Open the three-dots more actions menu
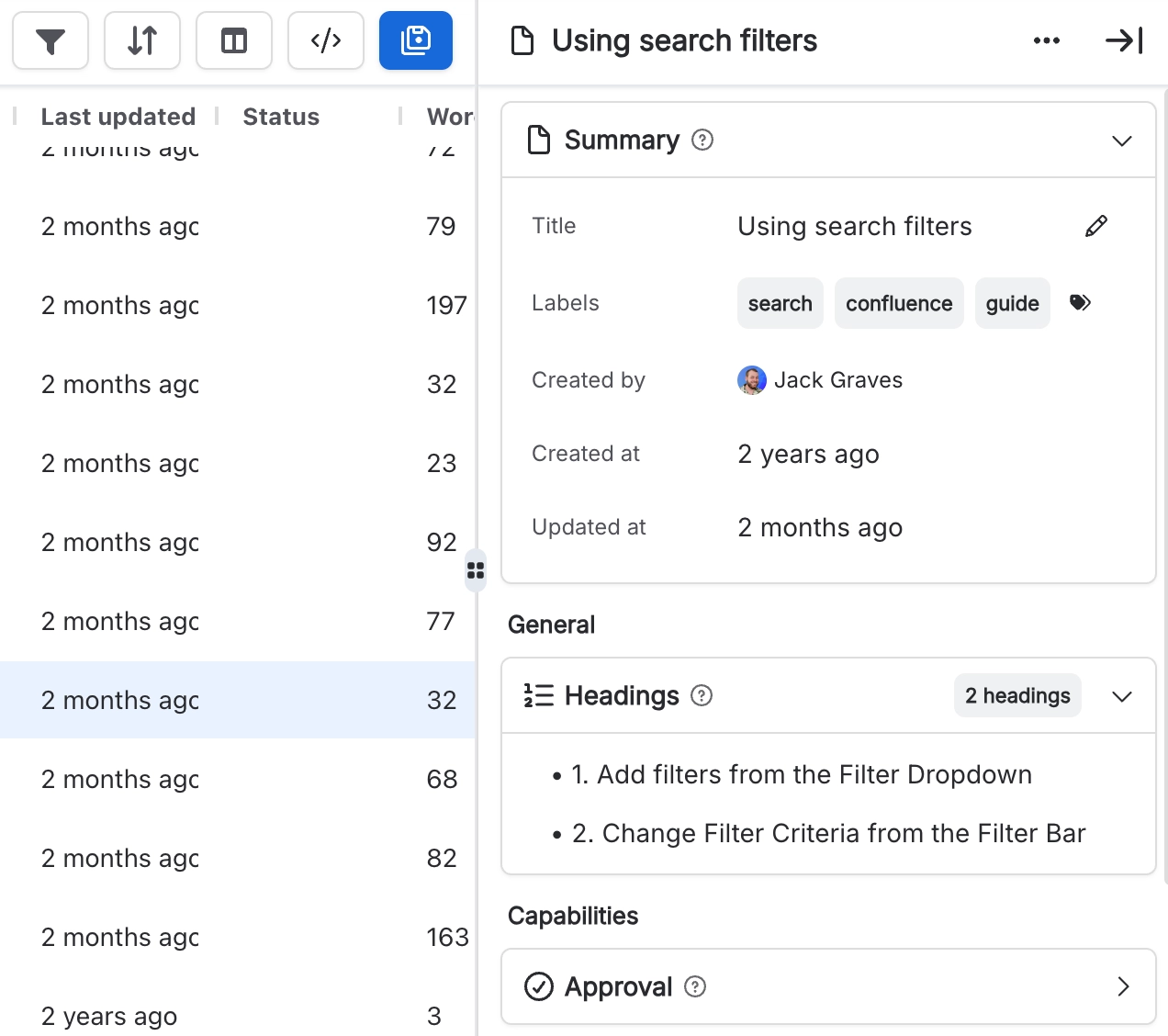 click(1047, 40)
